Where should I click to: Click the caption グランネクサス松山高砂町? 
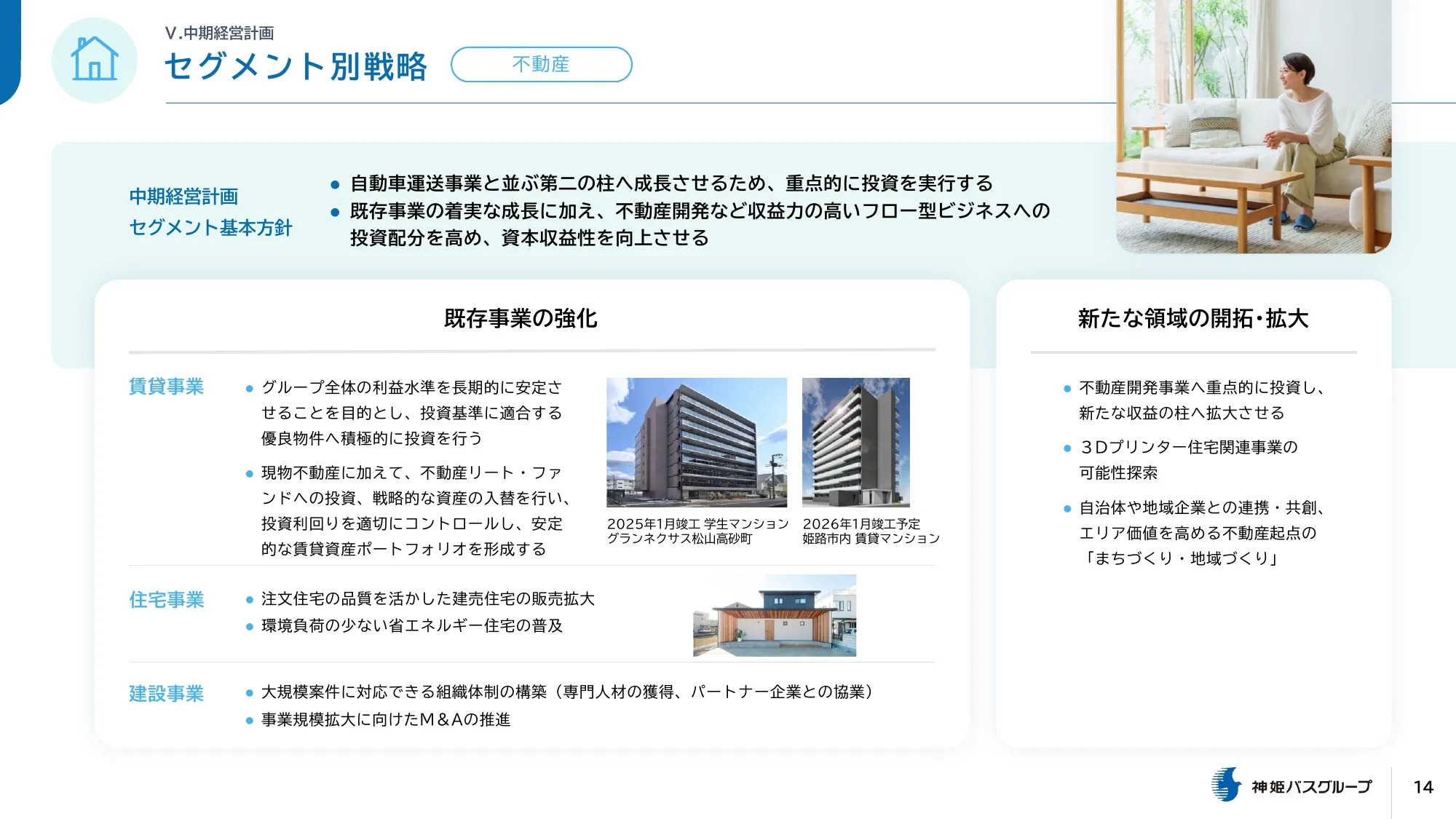click(x=680, y=539)
